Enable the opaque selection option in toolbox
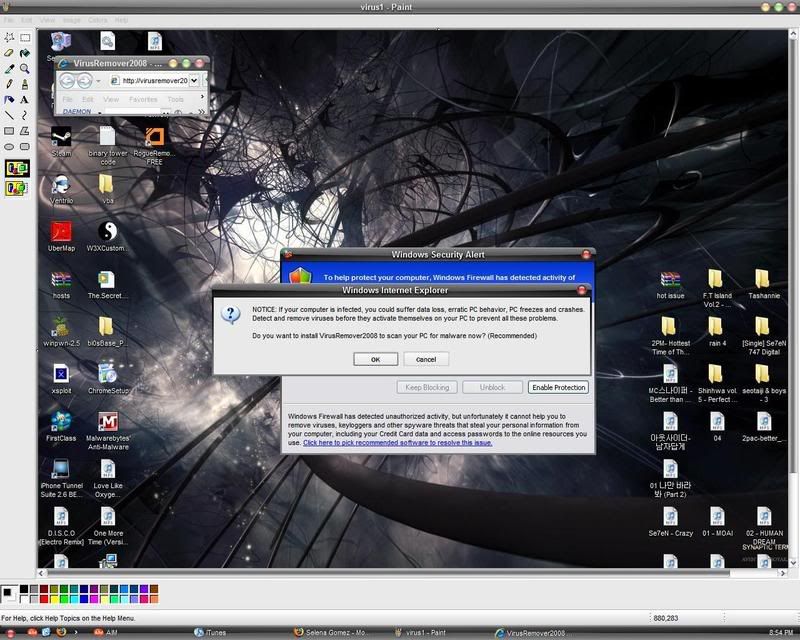The image size is (800, 640). coord(17,168)
